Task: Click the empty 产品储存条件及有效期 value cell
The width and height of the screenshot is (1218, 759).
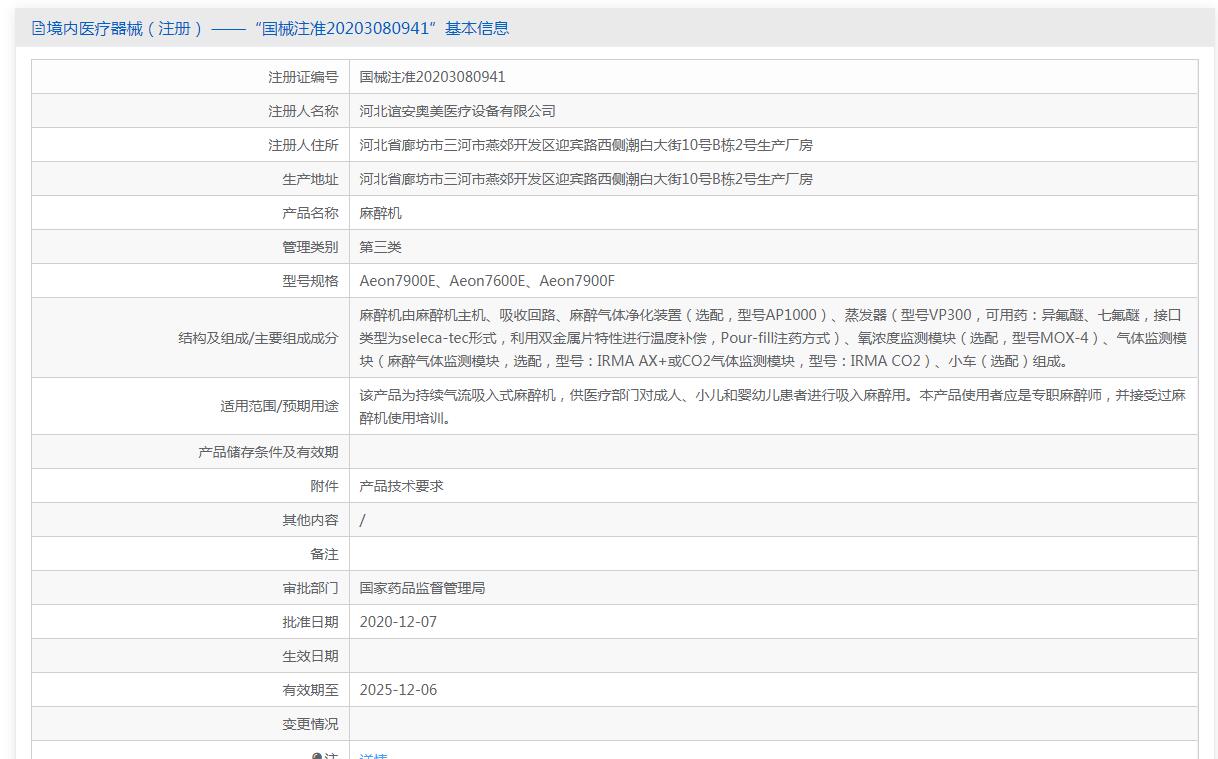Action: tap(772, 452)
